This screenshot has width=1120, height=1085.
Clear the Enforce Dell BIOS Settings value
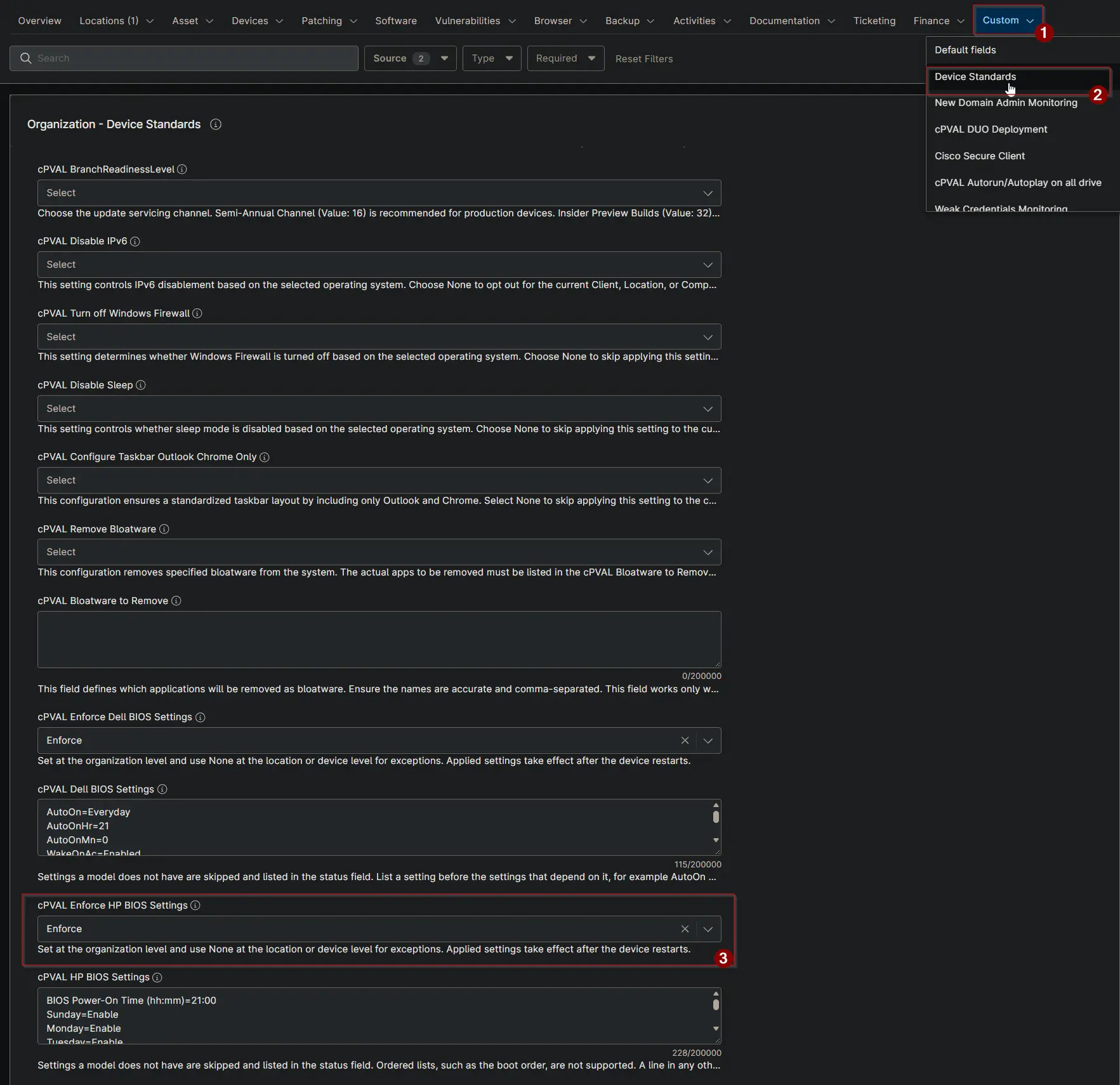pos(685,740)
